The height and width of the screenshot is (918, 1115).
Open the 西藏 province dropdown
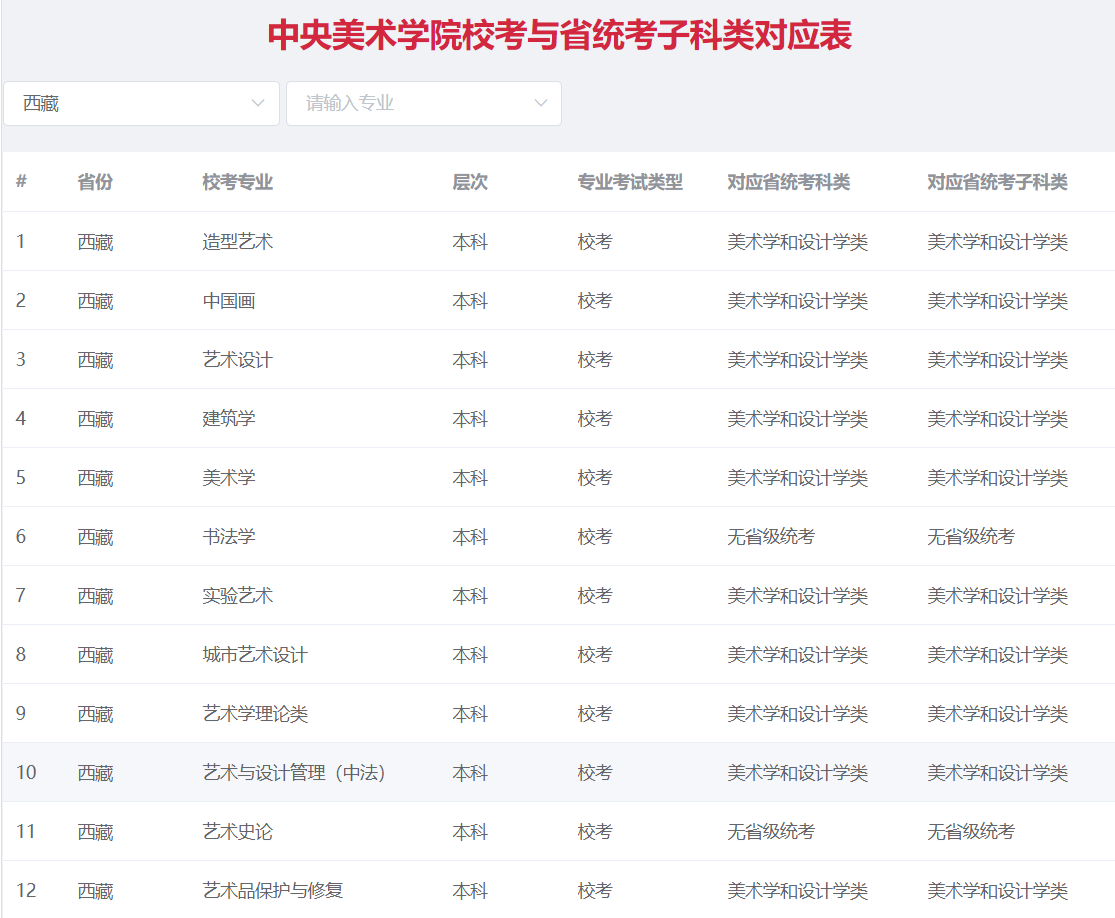(142, 104)
